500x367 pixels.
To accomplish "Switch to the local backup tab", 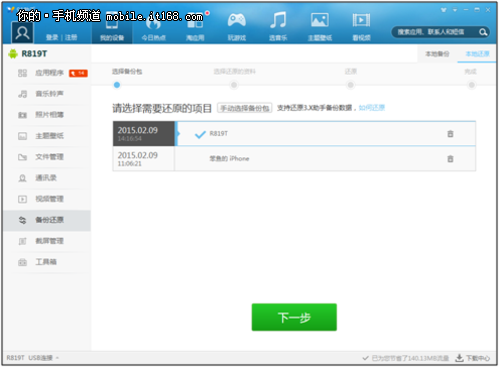I will 437,54.
